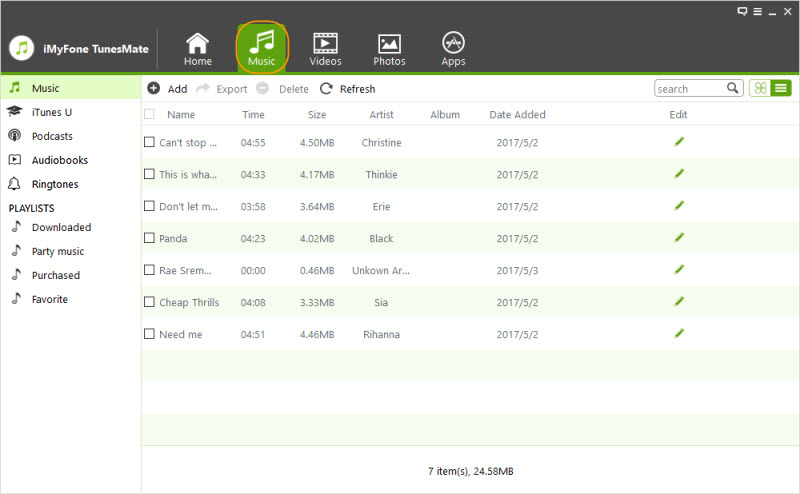Open the Downloaded playlist
Image resolution: width=800 pixels, height=494 pixels.
point(71,227)
